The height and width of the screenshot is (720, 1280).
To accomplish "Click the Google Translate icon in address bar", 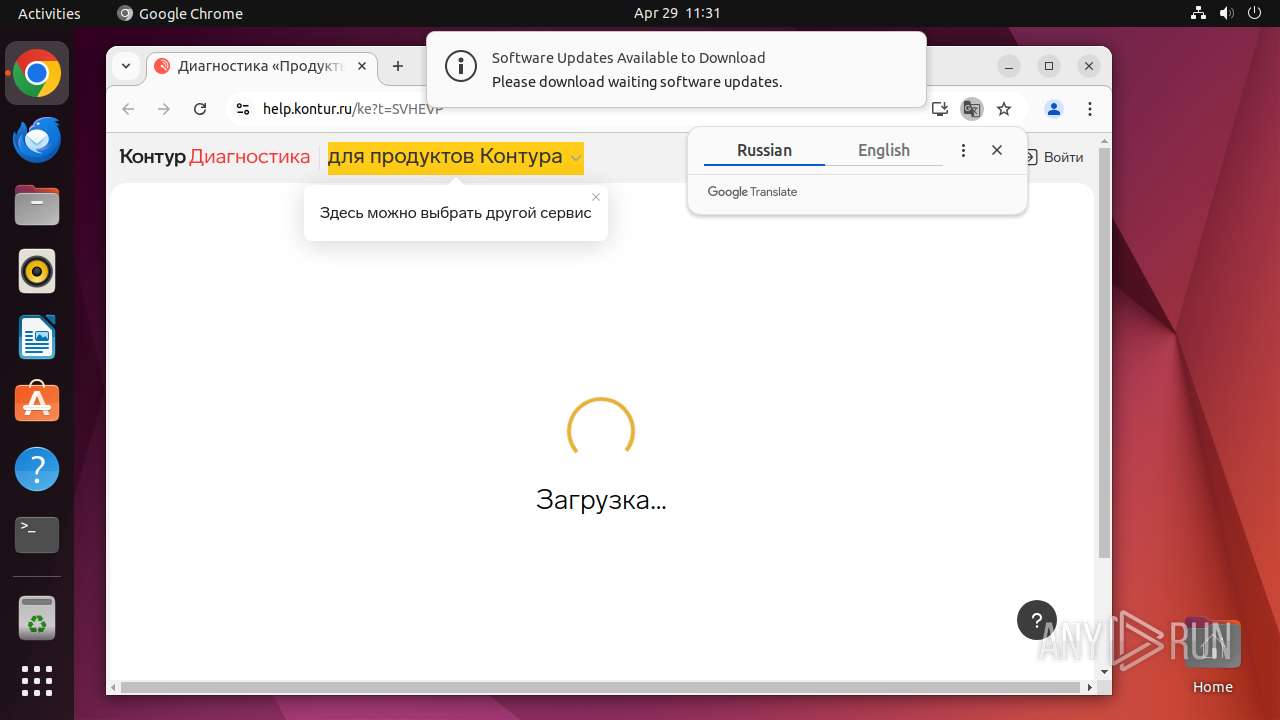I will pyautogui.click(x=971, y=109).
